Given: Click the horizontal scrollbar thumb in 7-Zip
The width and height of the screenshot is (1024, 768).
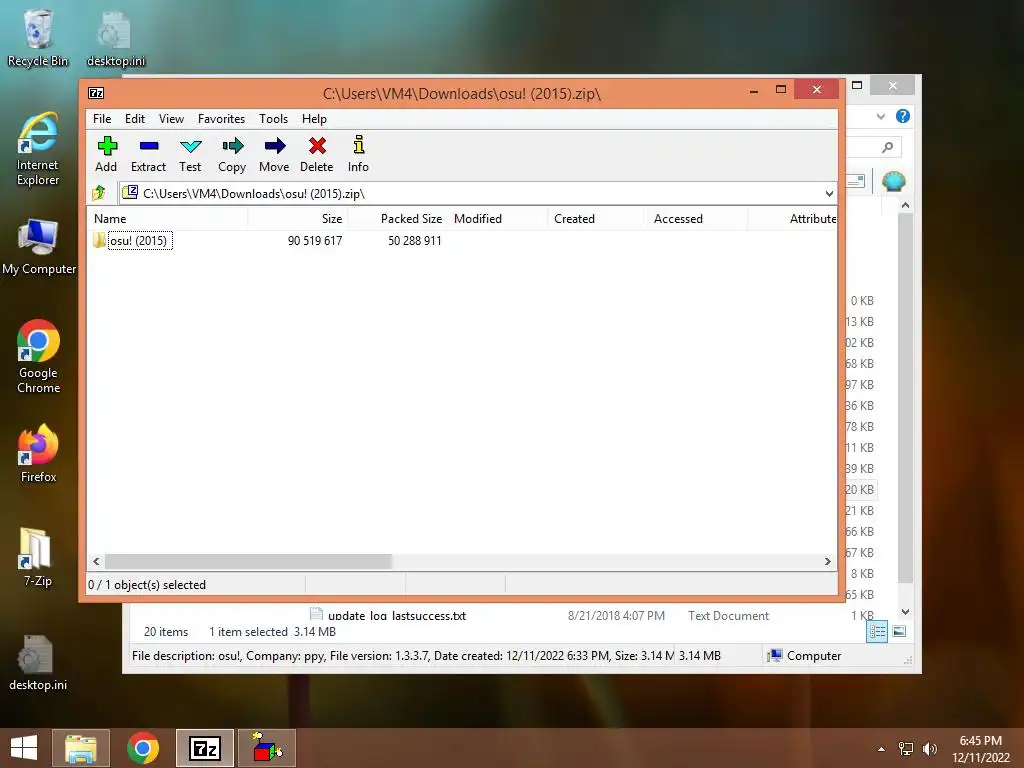Looking at the screenshot, I should click(x=248, y=562).
